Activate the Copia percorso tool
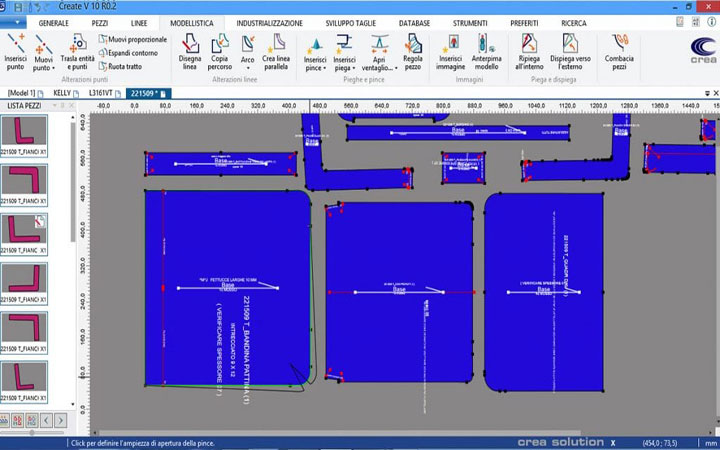 [x=219, y=50]
